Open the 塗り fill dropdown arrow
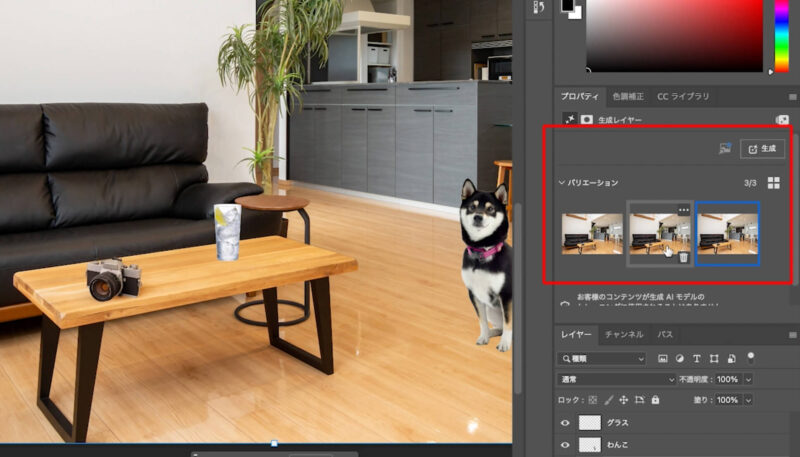The height and width of the screenshot is (457, 800). point(748,400)
